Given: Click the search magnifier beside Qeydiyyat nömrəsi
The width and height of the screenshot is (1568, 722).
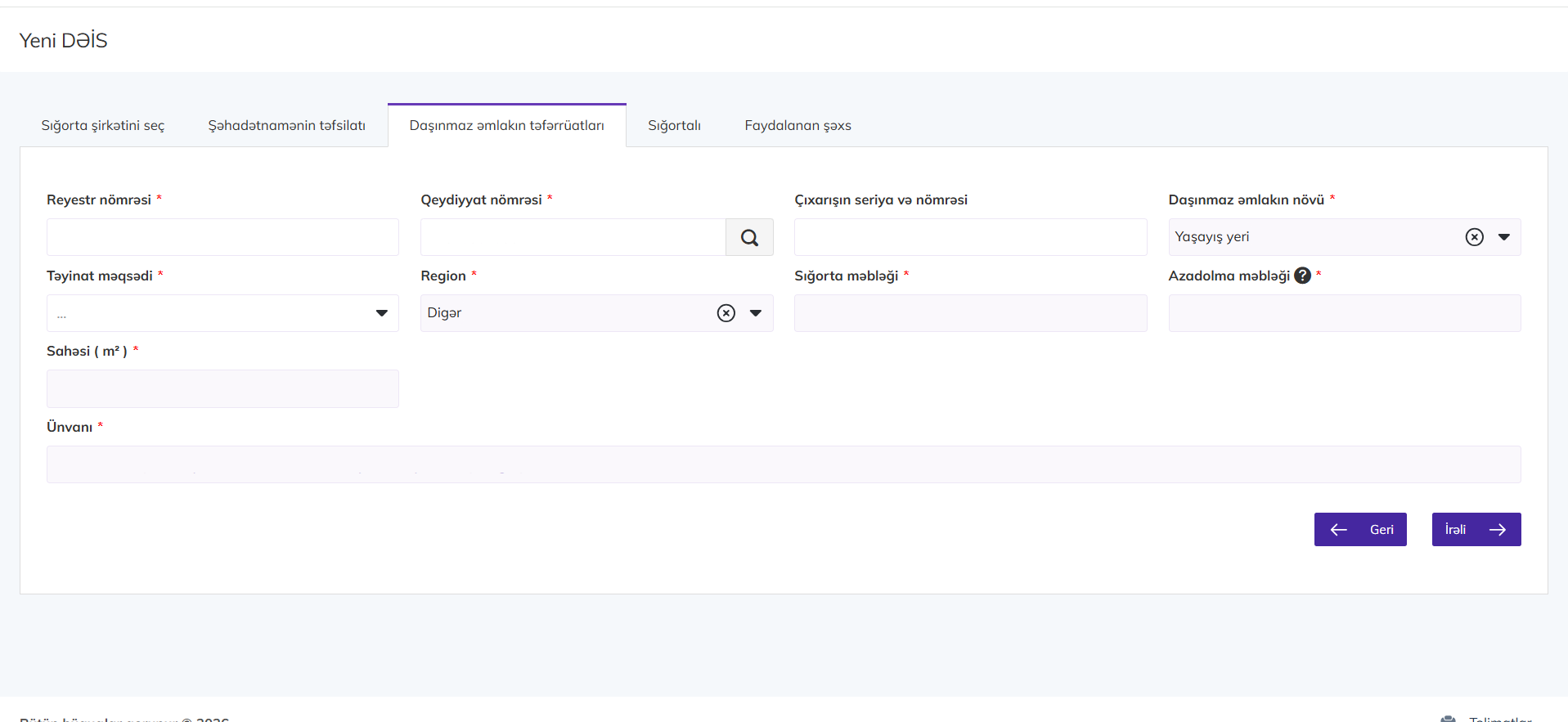Looking at the screenshot, I should [749, 237].
